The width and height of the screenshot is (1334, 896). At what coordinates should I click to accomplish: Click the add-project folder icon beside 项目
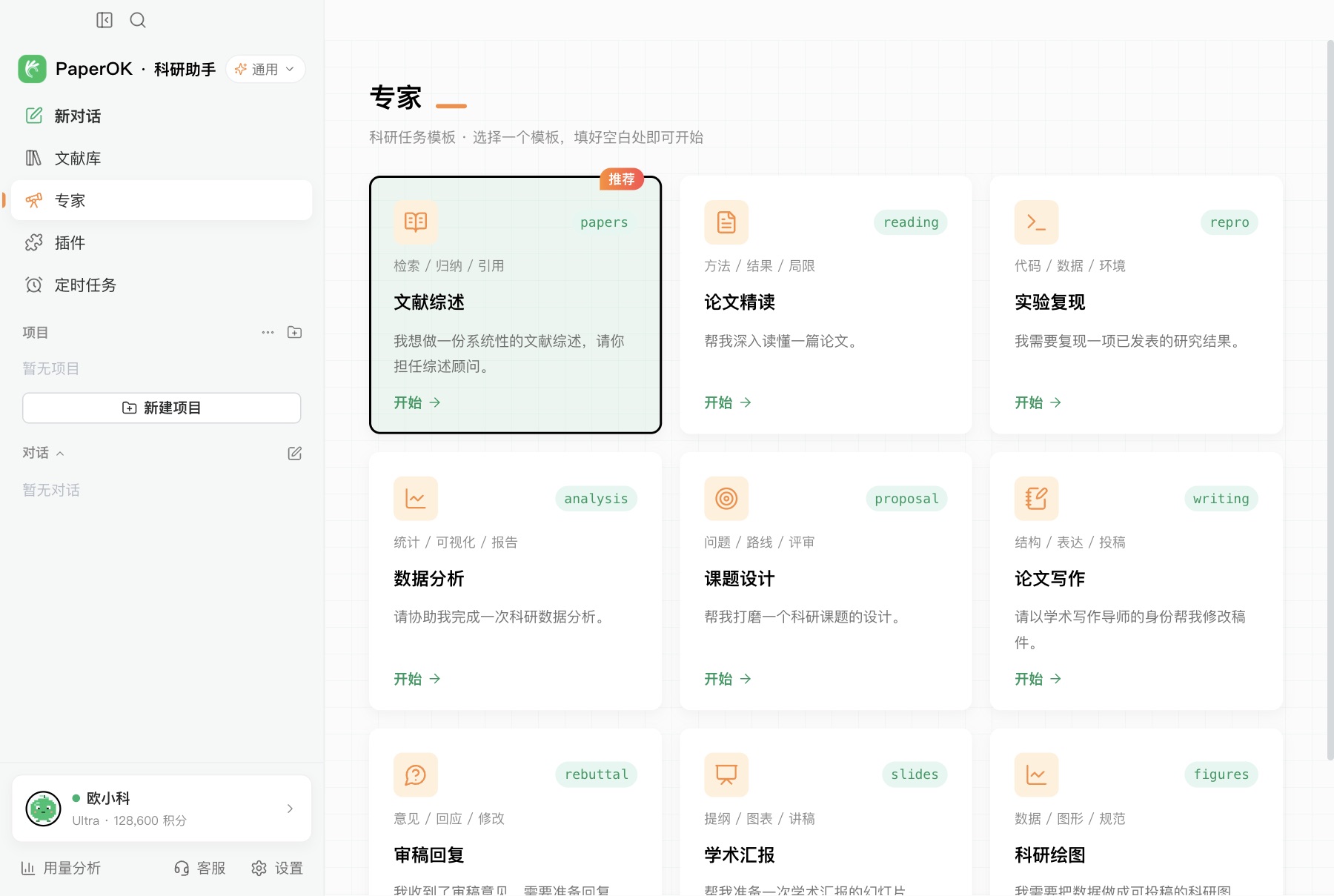click(x=295, y=332)
